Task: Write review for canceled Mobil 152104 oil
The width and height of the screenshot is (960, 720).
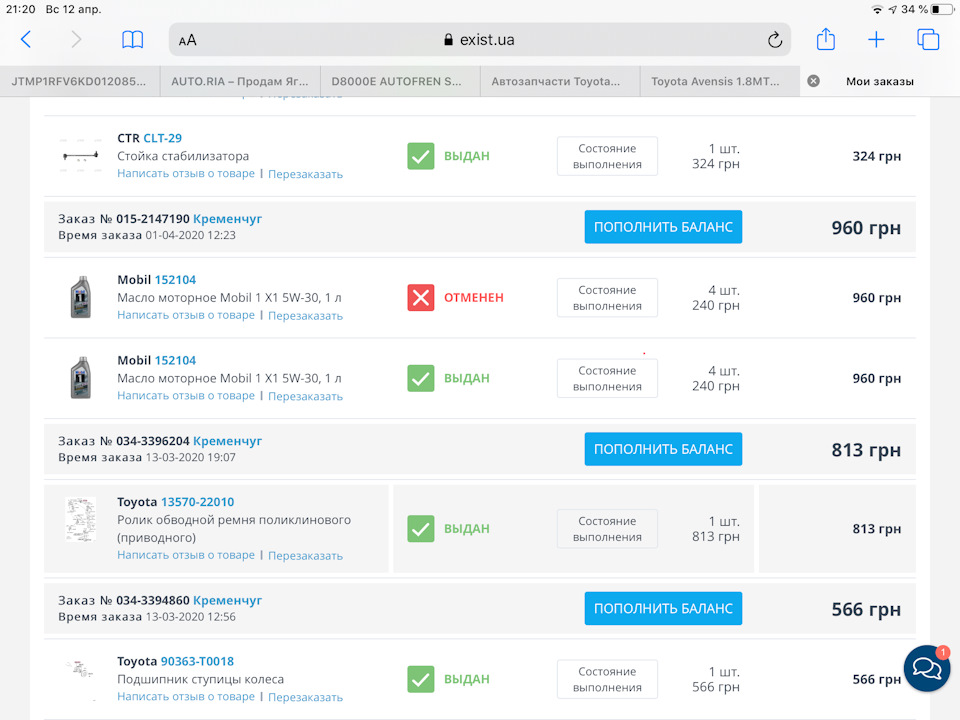Action: pos(186,315)
